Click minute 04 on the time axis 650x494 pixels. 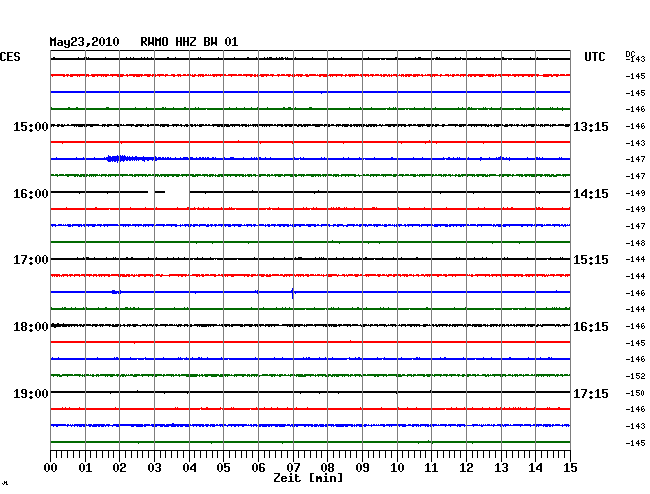coord(189,468)
